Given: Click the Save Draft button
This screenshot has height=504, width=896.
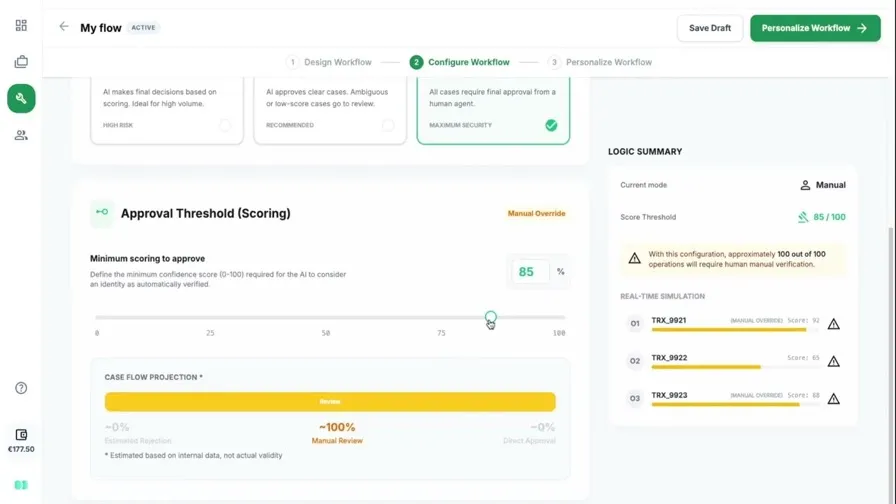Looking at the screenshot, I should [x=710, y=28].
